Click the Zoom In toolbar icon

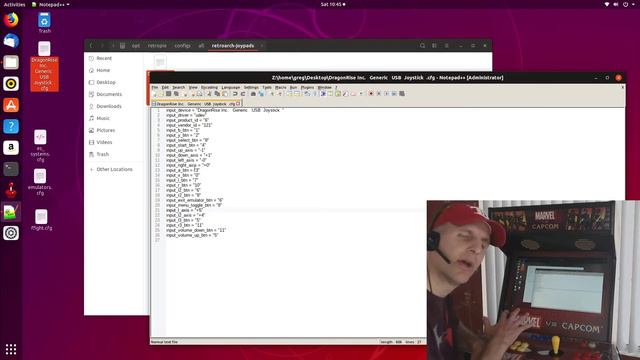pyautogui.click(x=273, y=93)
